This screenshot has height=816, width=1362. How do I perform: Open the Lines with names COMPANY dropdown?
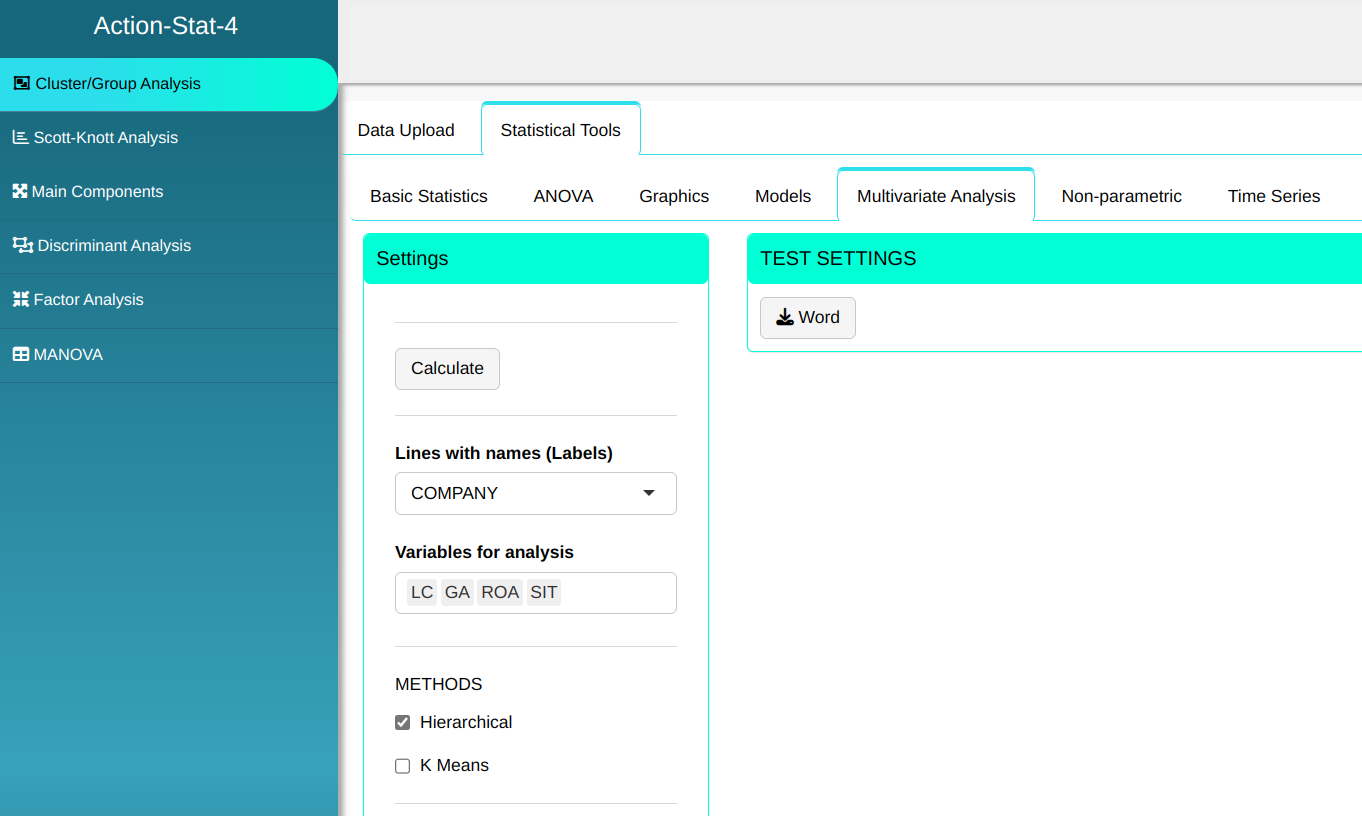pos(535,494)
